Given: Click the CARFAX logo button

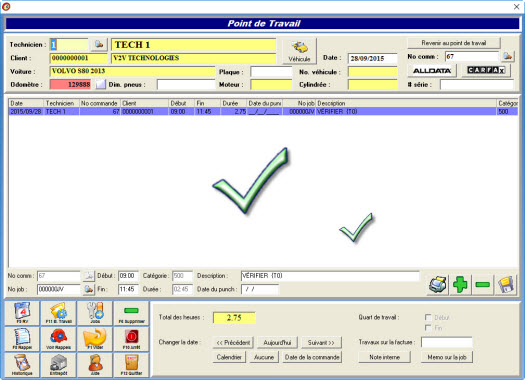Looking at the screenshot, I should point(486,70).
